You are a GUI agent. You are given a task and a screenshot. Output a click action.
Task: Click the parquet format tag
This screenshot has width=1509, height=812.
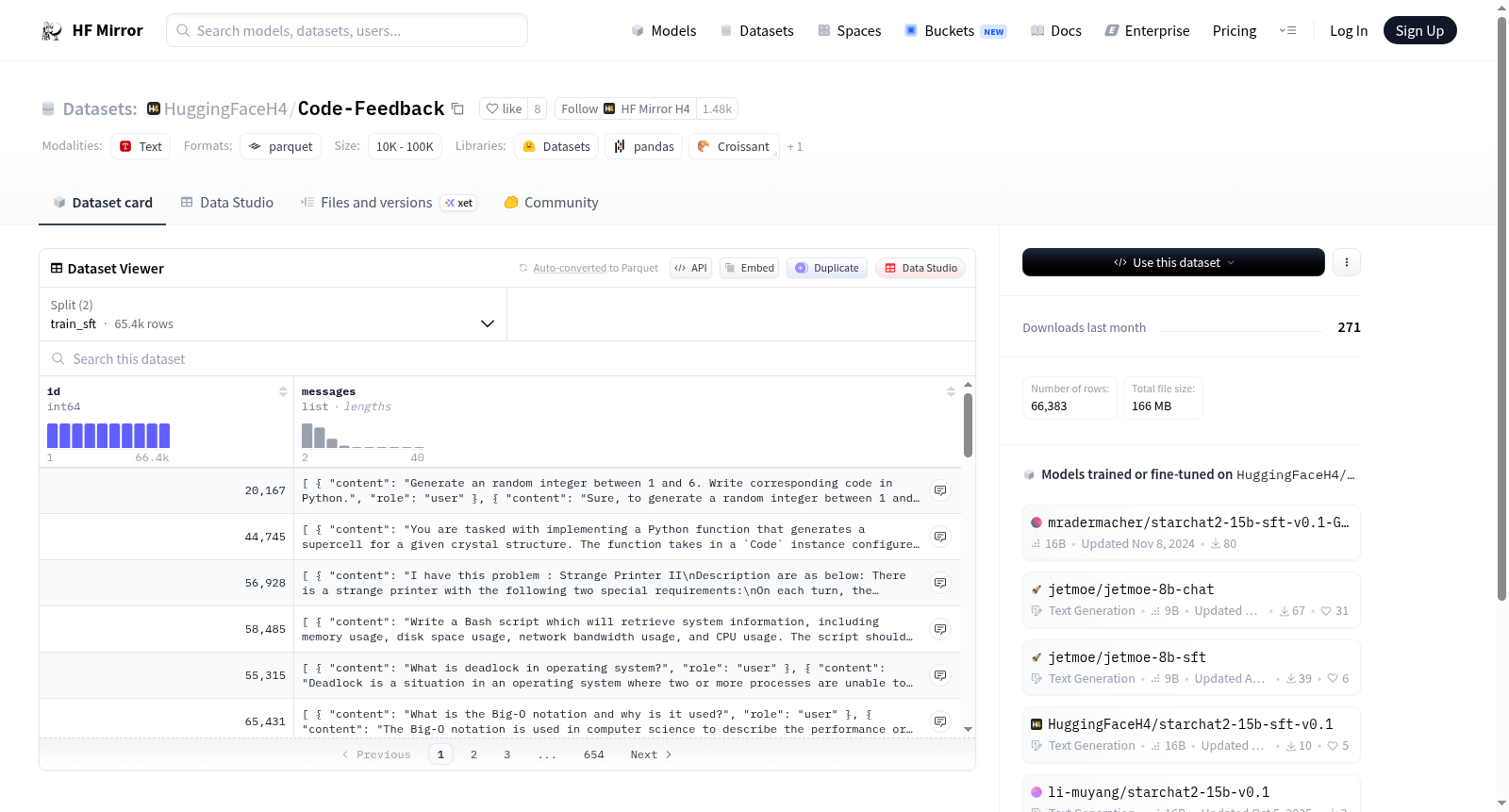click(281, 146)
